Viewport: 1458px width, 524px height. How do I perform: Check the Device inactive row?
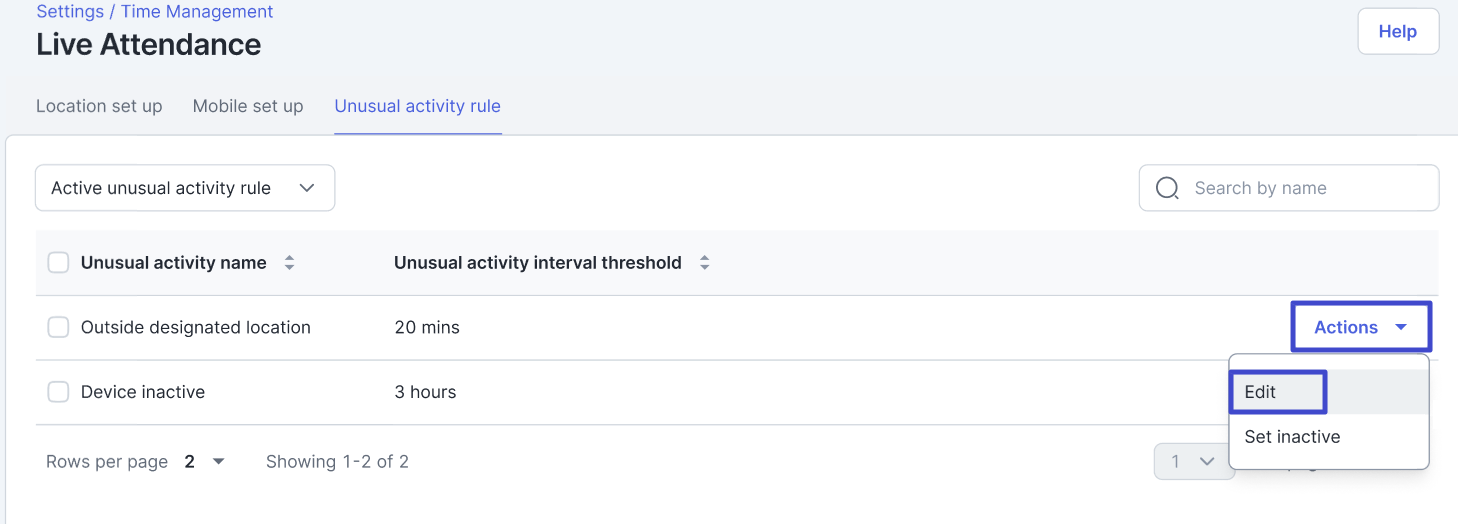pyautogui.click(x=59, y=392)
